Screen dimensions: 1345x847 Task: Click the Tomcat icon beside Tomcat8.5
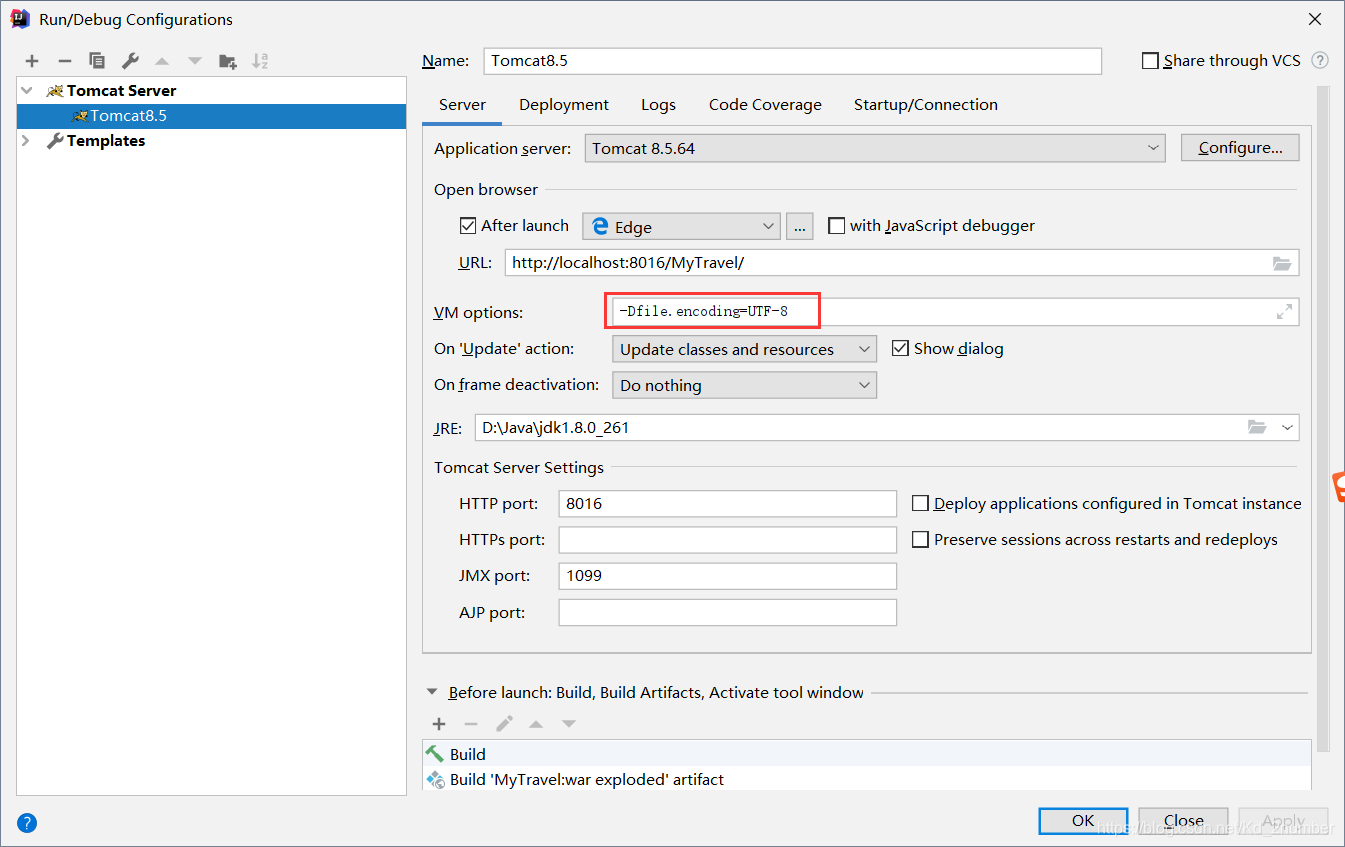pos(80,116)
